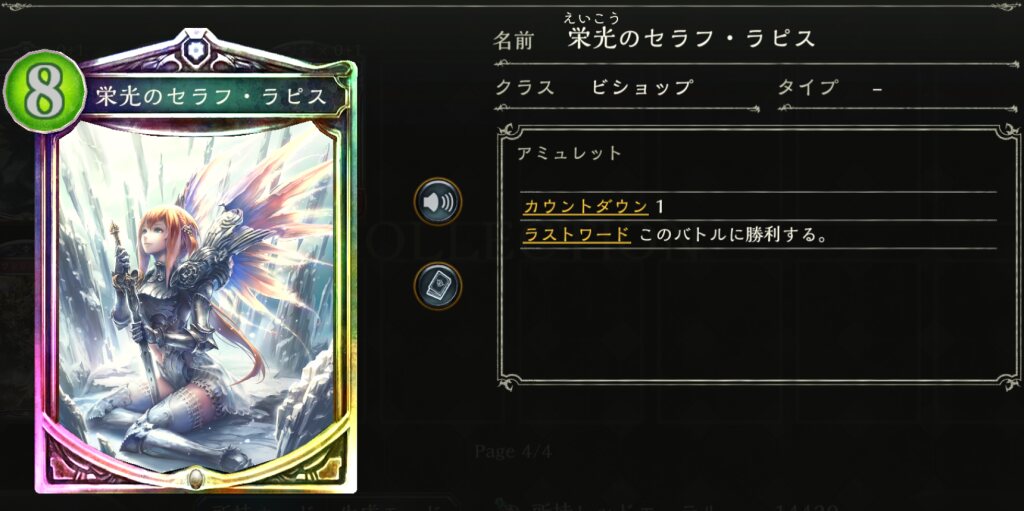Click the このバトルに勝利する effect text

click(x=733, y=234)
